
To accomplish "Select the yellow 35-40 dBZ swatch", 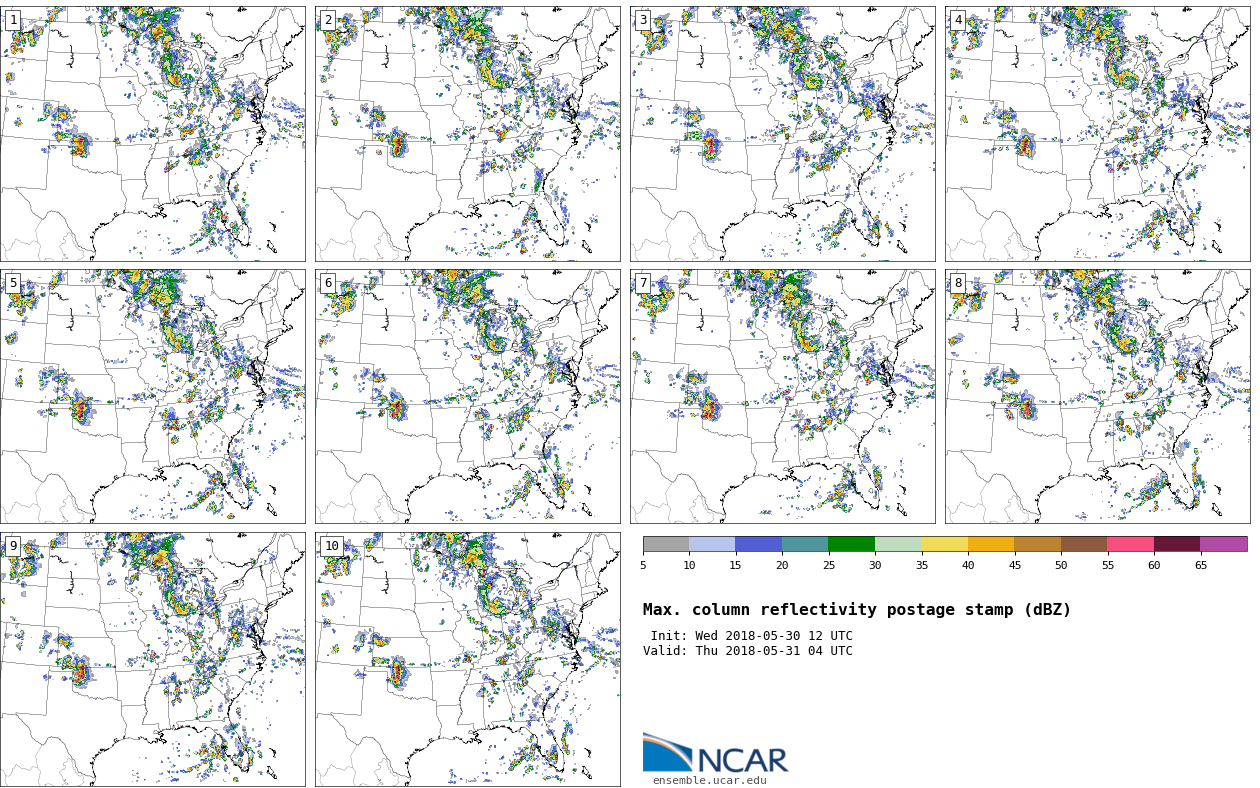I will pos(944,544).
